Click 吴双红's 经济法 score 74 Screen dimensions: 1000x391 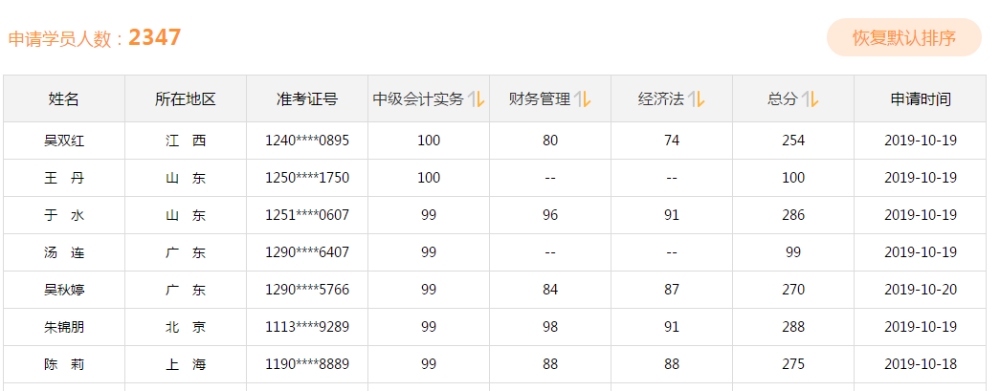(x=672, y=140)
